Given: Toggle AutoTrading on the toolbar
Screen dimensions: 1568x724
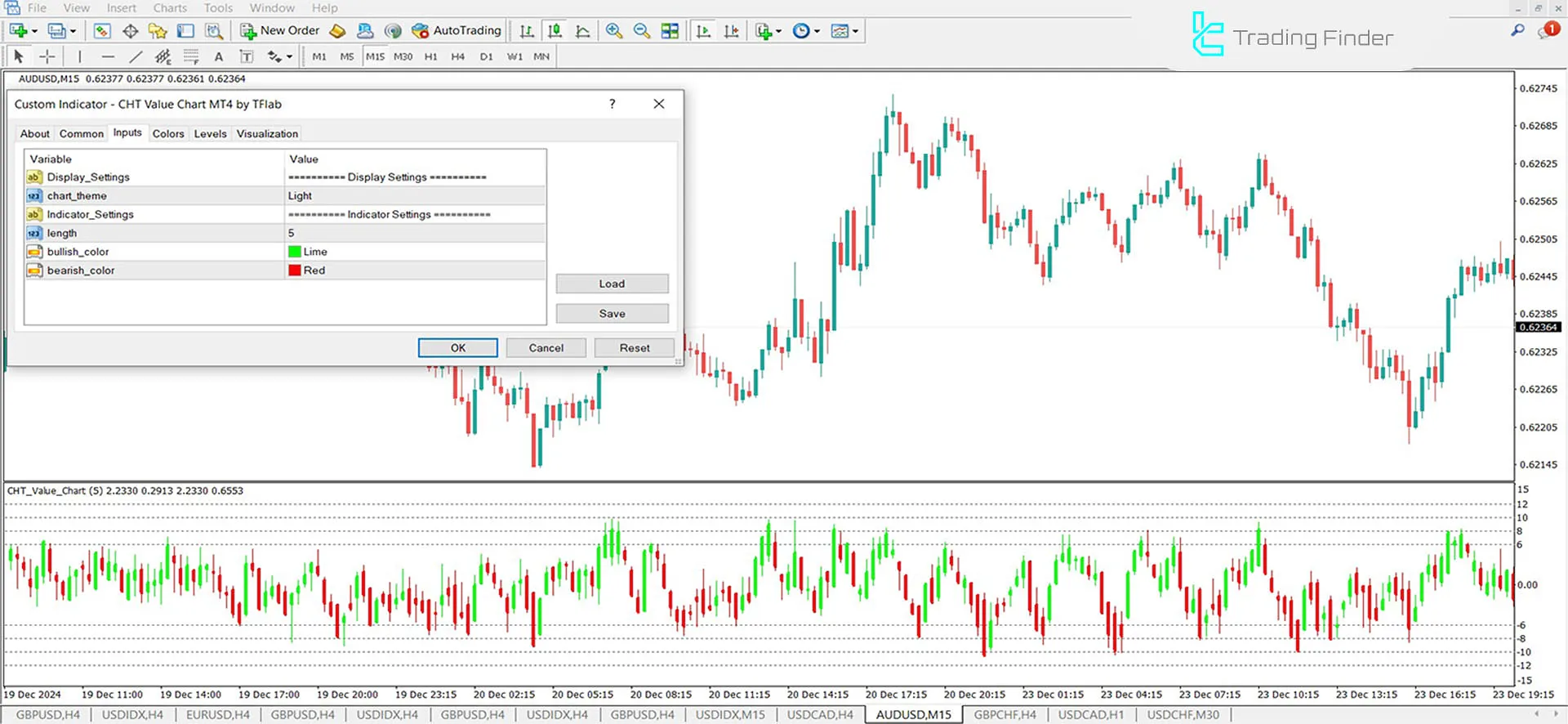Looking at the screenshot, I should [x=457, y=31].
